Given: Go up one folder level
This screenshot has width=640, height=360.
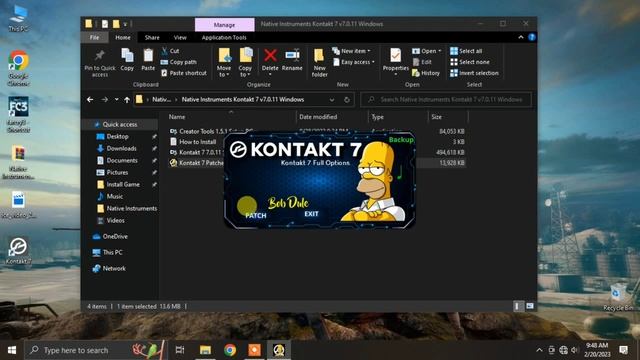Looking at the screenshot, I should click(x=127, y=100).
